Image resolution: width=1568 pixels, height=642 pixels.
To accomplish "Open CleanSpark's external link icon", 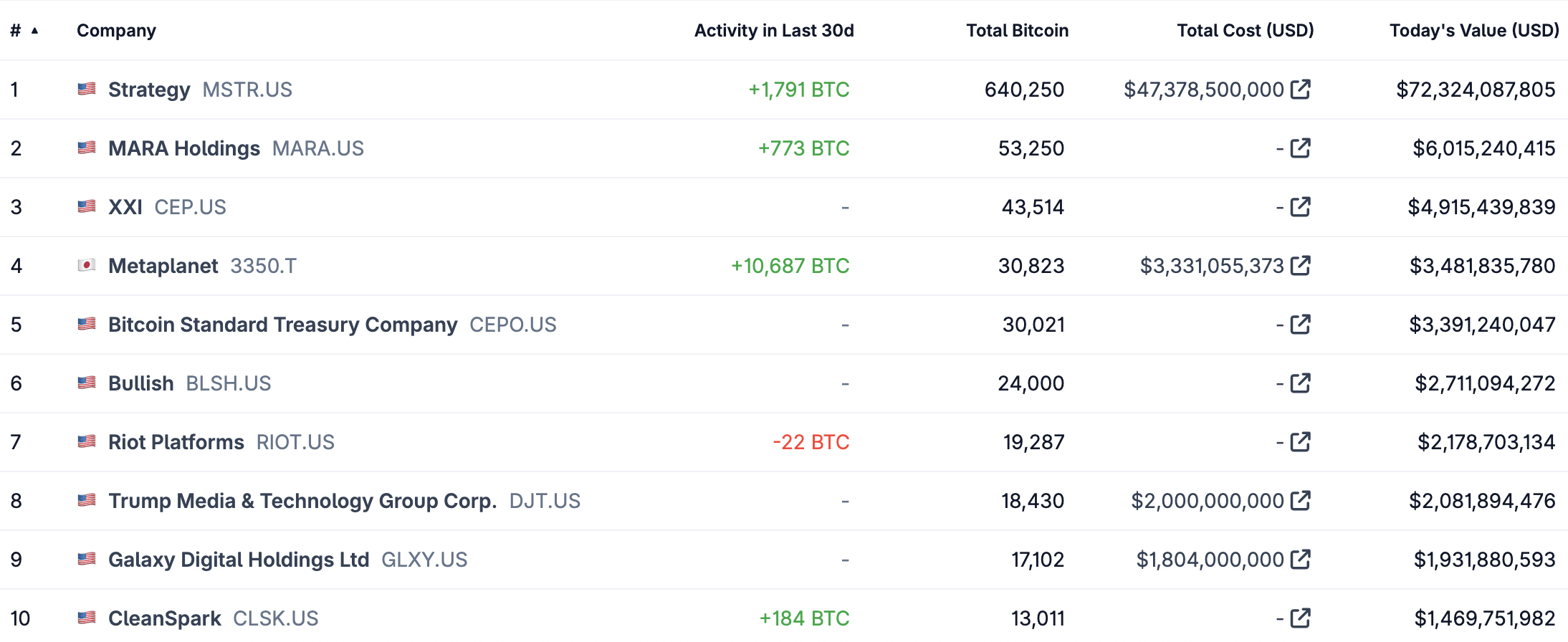I will (1301, 618).
